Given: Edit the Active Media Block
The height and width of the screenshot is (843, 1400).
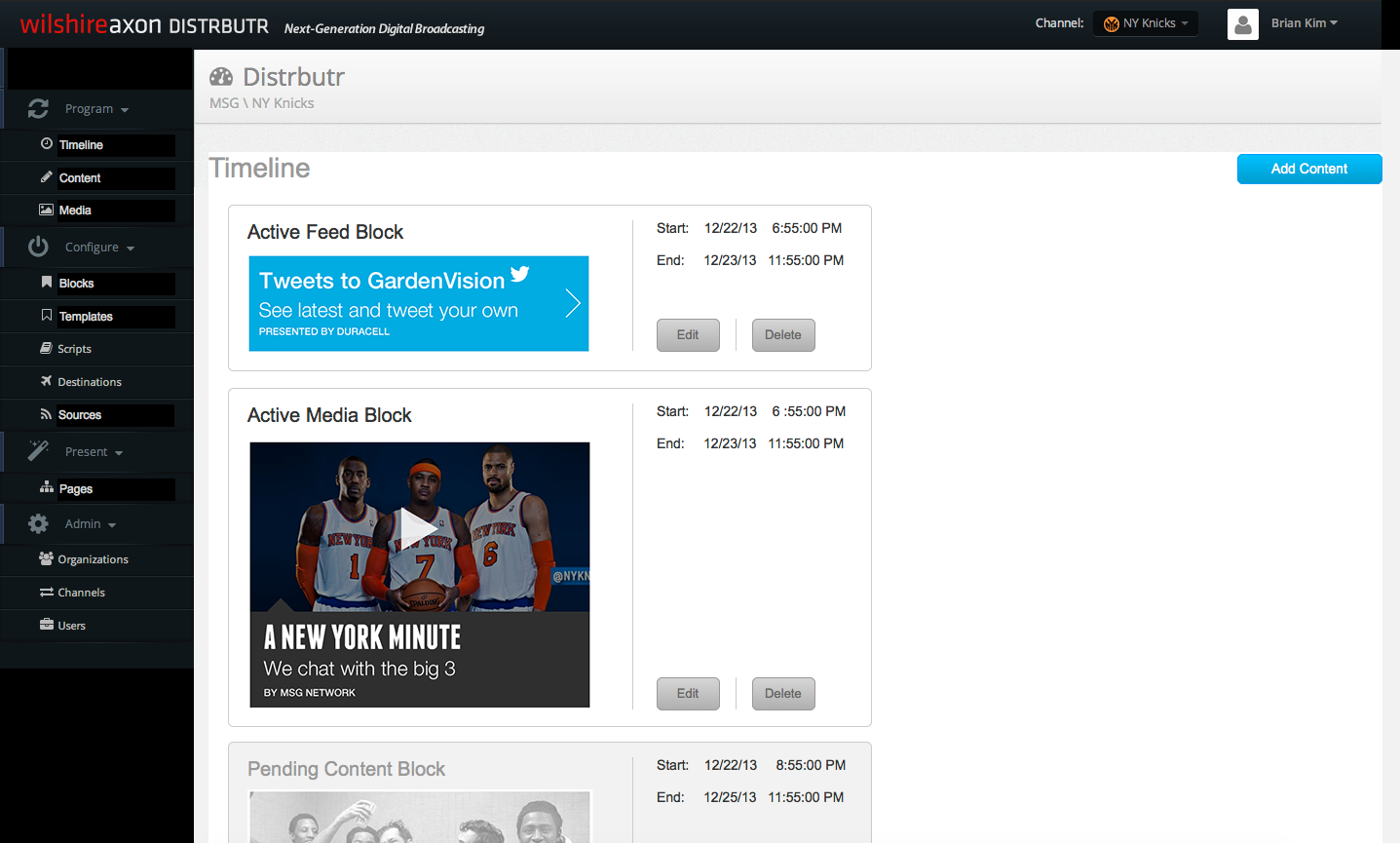Looking at the screenshot, I should pos(688,694).
